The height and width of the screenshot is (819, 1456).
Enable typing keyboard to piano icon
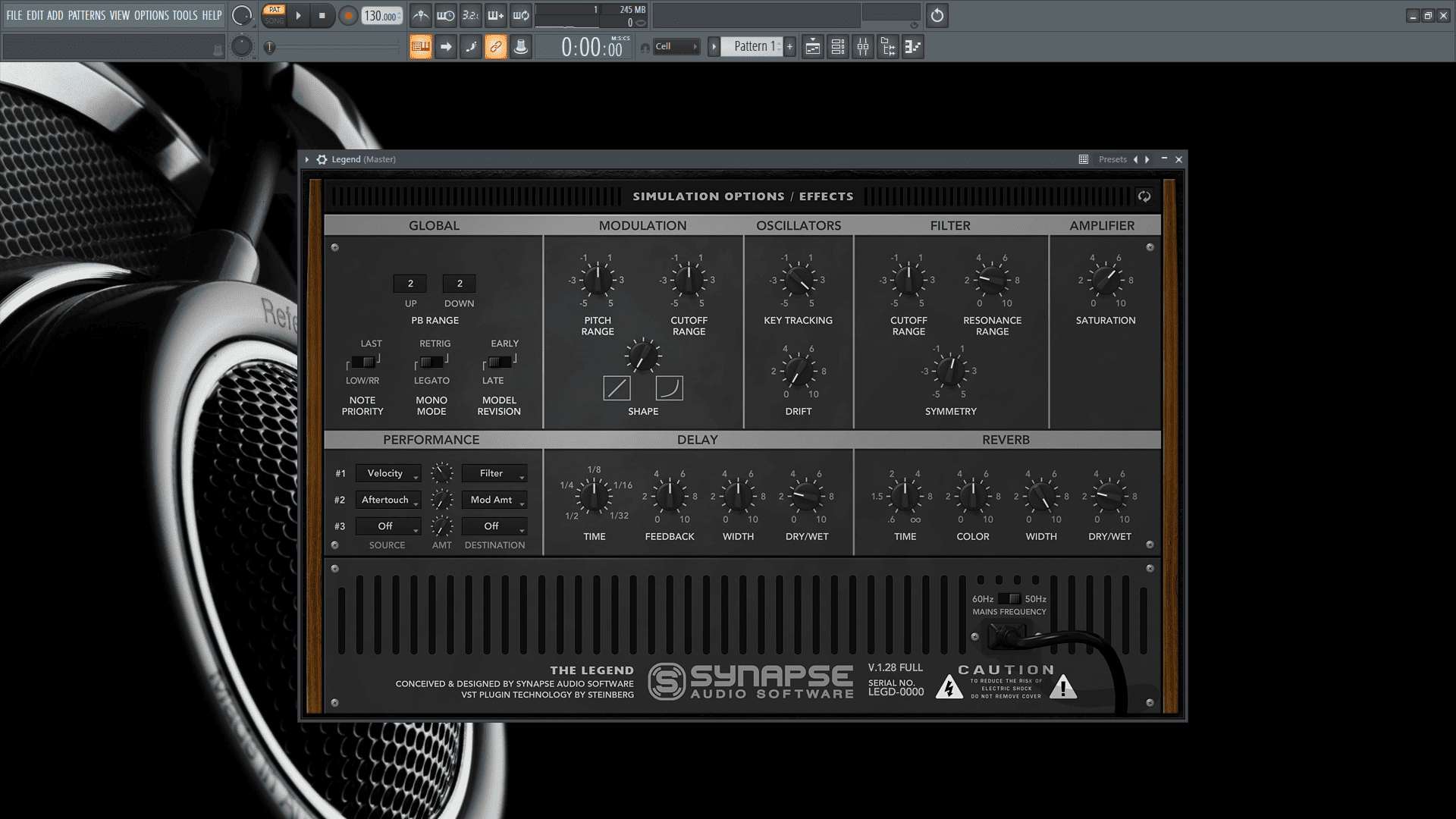tap(421, 47)
